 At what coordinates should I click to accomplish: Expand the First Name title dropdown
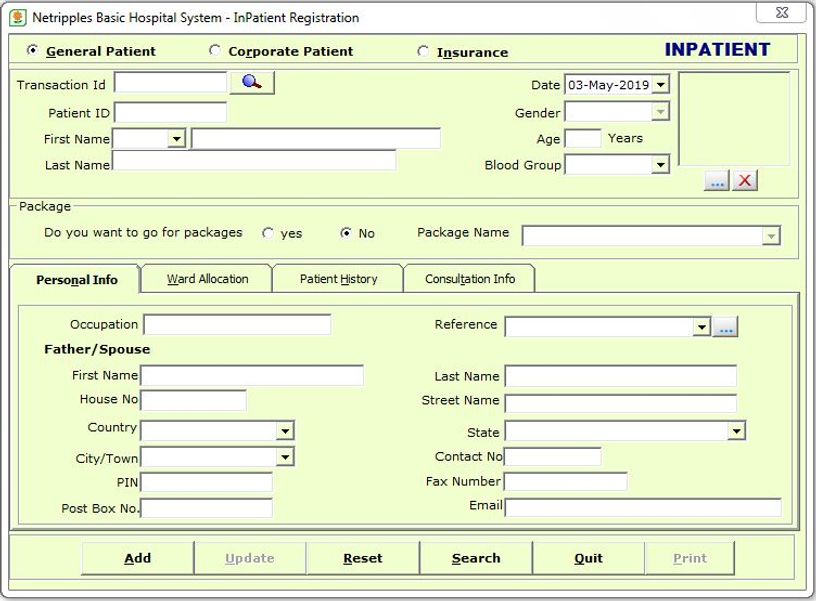pyautogui.click(x=177, y=139)
